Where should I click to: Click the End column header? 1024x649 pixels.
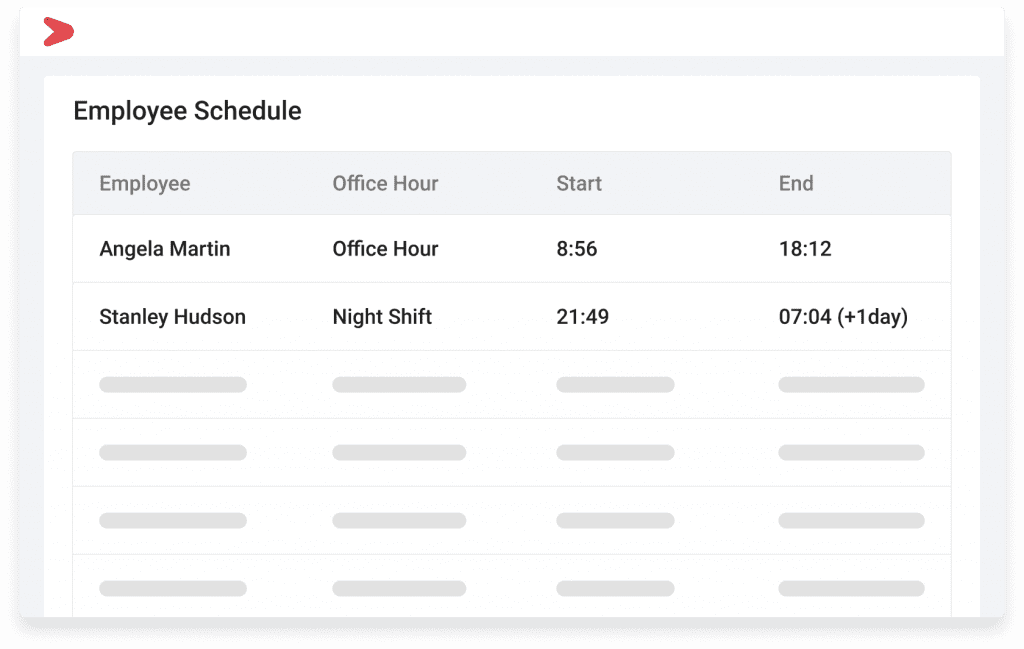[796, 183]
